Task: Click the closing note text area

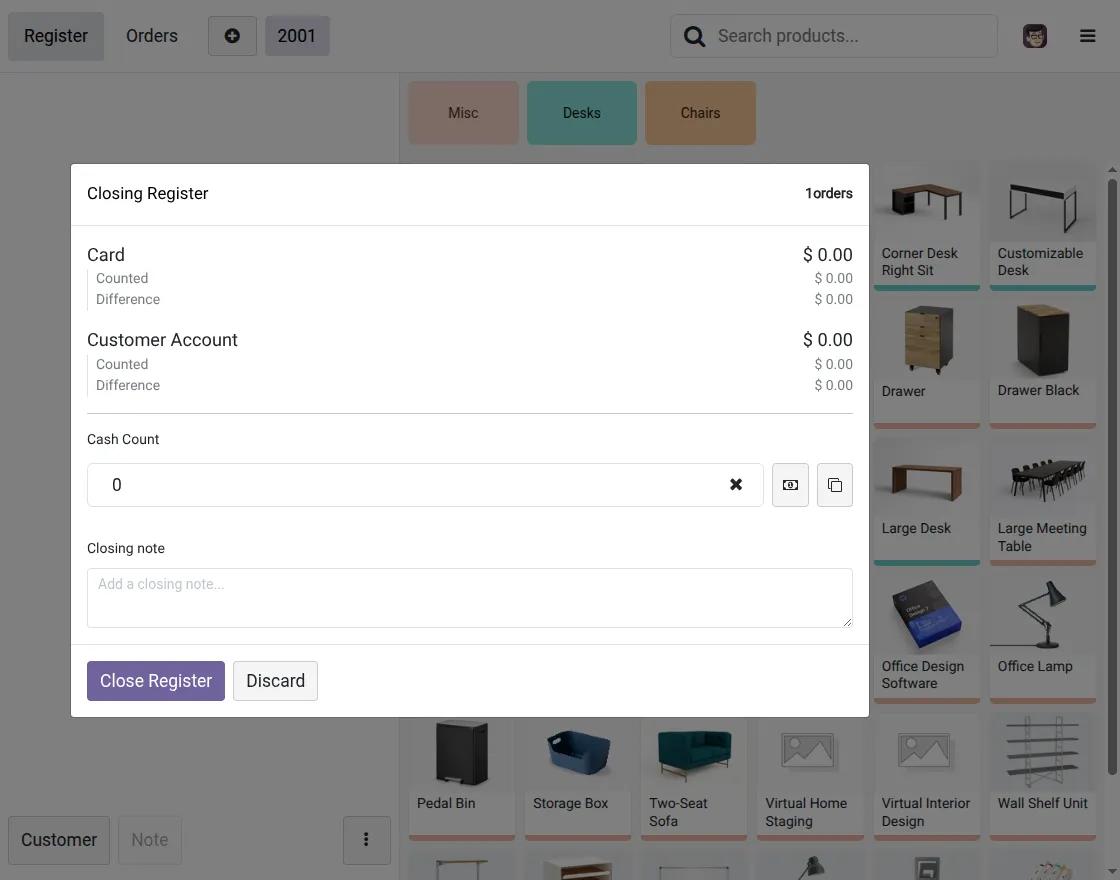Action: click(469, 598)
